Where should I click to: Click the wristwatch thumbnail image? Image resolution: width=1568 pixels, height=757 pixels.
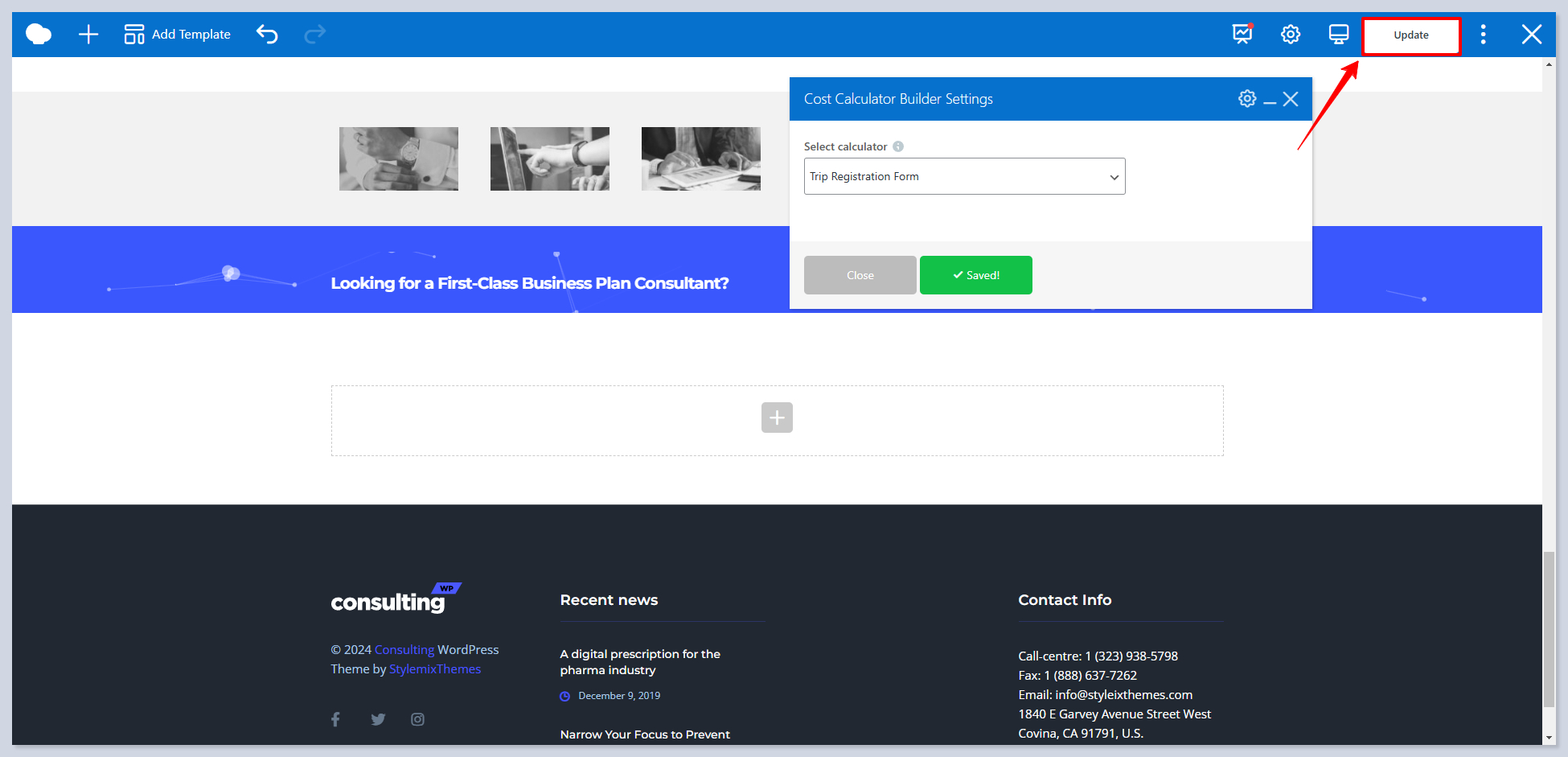[x=399, y=158]
